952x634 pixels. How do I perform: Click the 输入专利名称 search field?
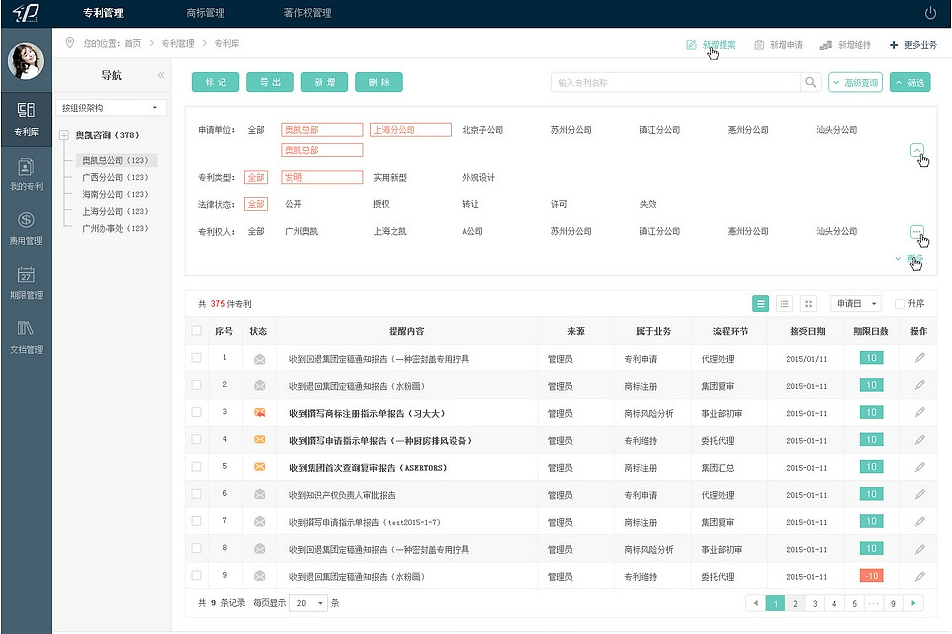pos(676,83)
